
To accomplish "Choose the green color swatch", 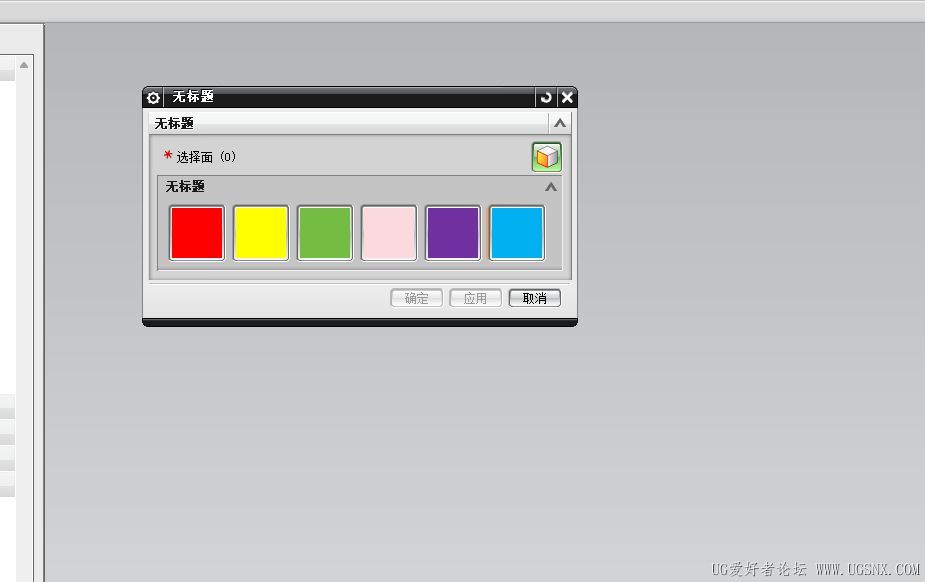I will [325, 233].
